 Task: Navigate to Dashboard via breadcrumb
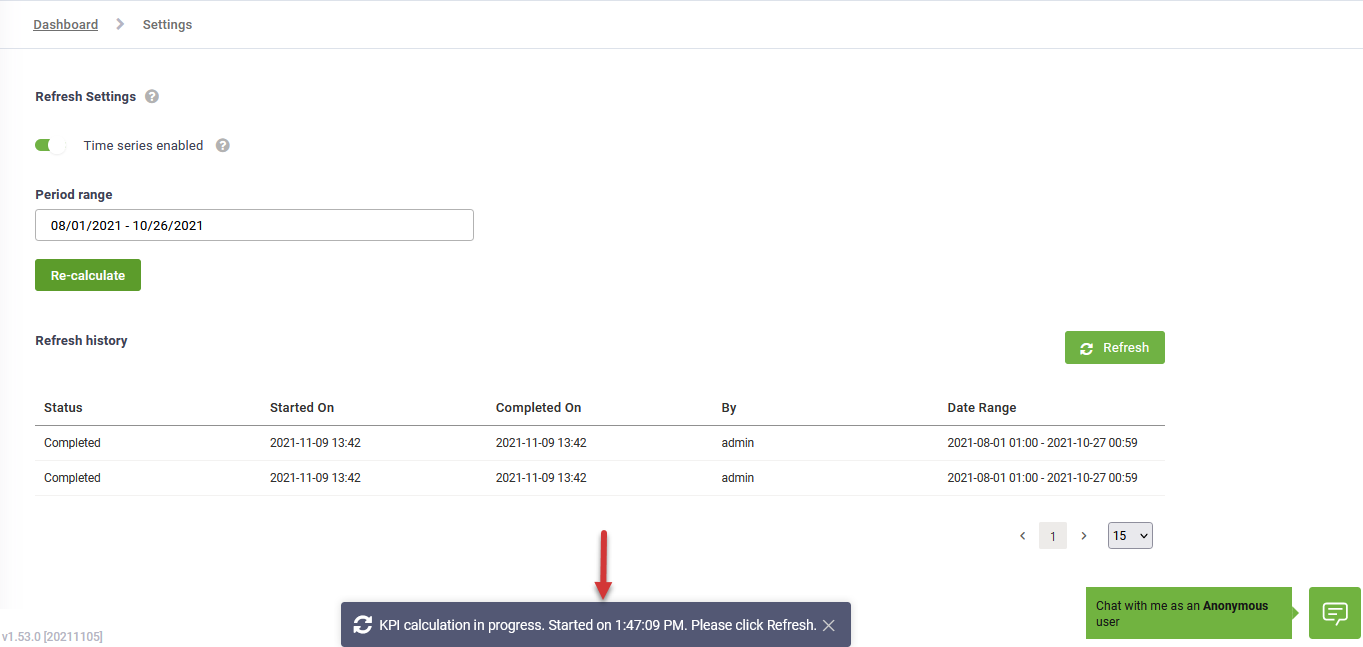tap(66, 24)
